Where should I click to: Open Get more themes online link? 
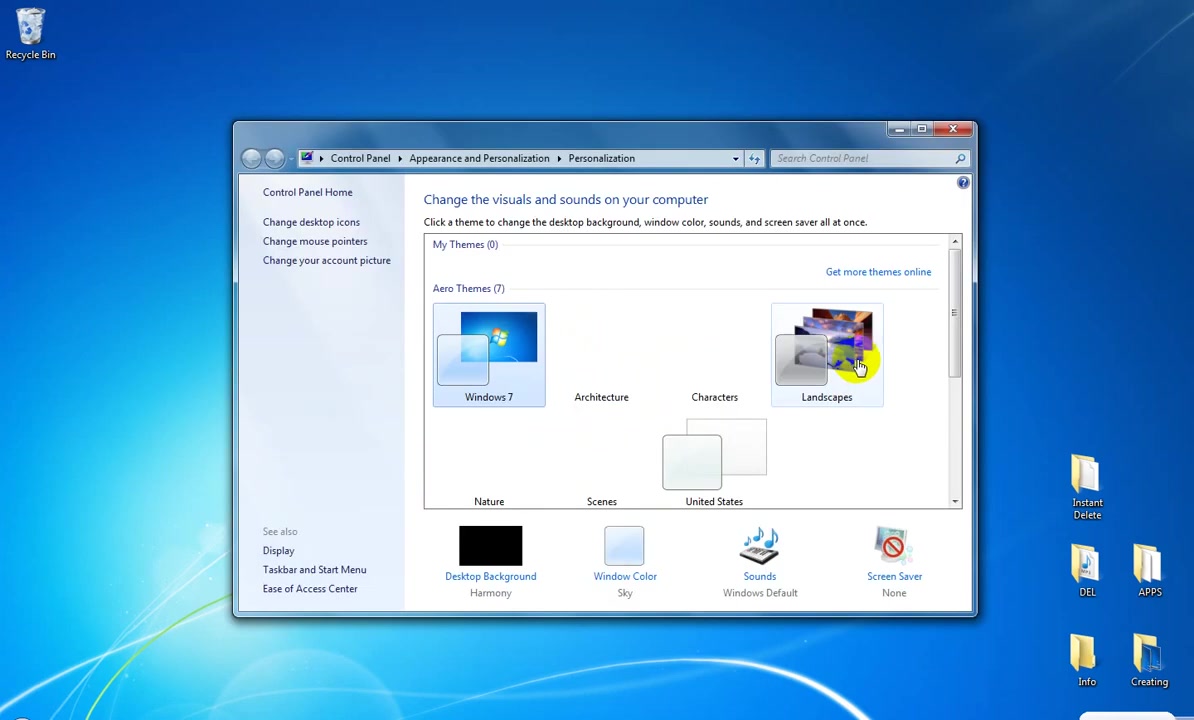878,272
